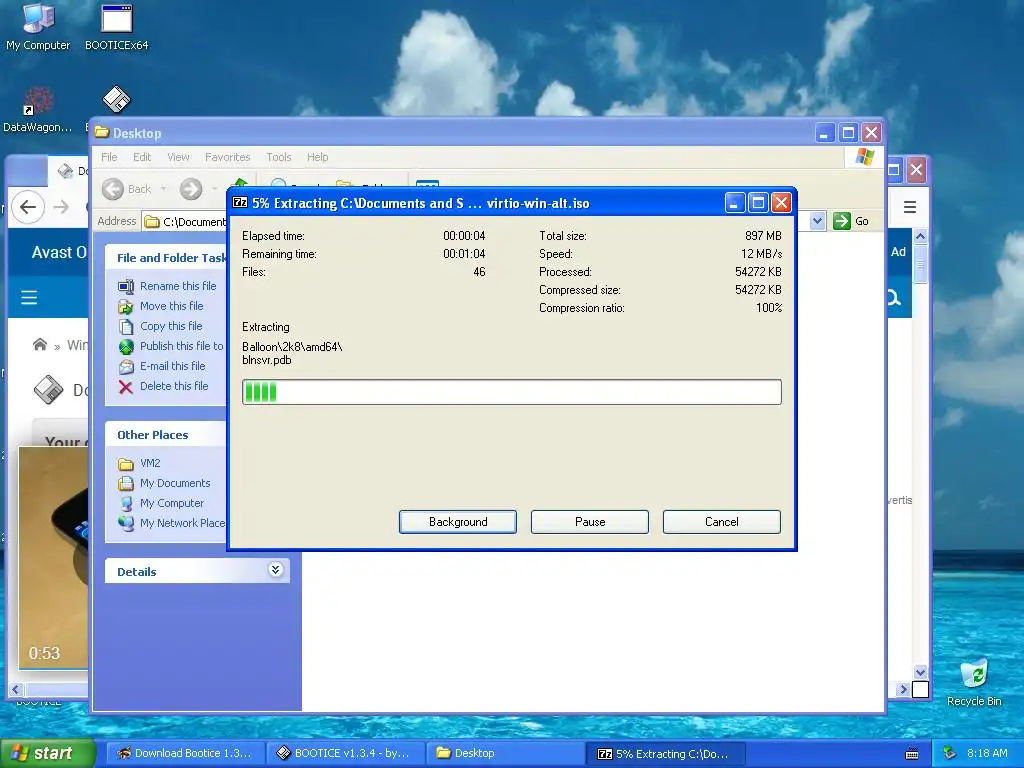1024x768 pixels.
Task: Click the browser horizontal scrollbar left arrow
Action: pos(16,689)
